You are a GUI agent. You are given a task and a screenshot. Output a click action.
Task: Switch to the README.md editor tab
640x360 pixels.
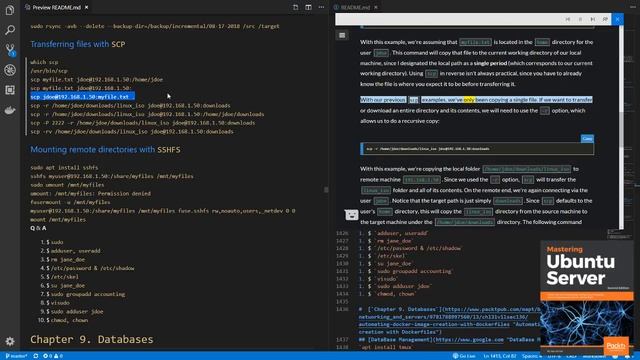[x=355, y=7]
